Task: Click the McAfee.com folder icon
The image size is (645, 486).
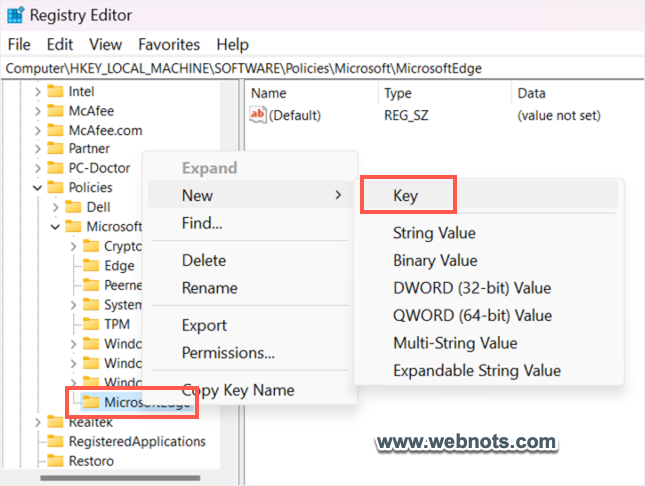Action: tap(55, 130)
